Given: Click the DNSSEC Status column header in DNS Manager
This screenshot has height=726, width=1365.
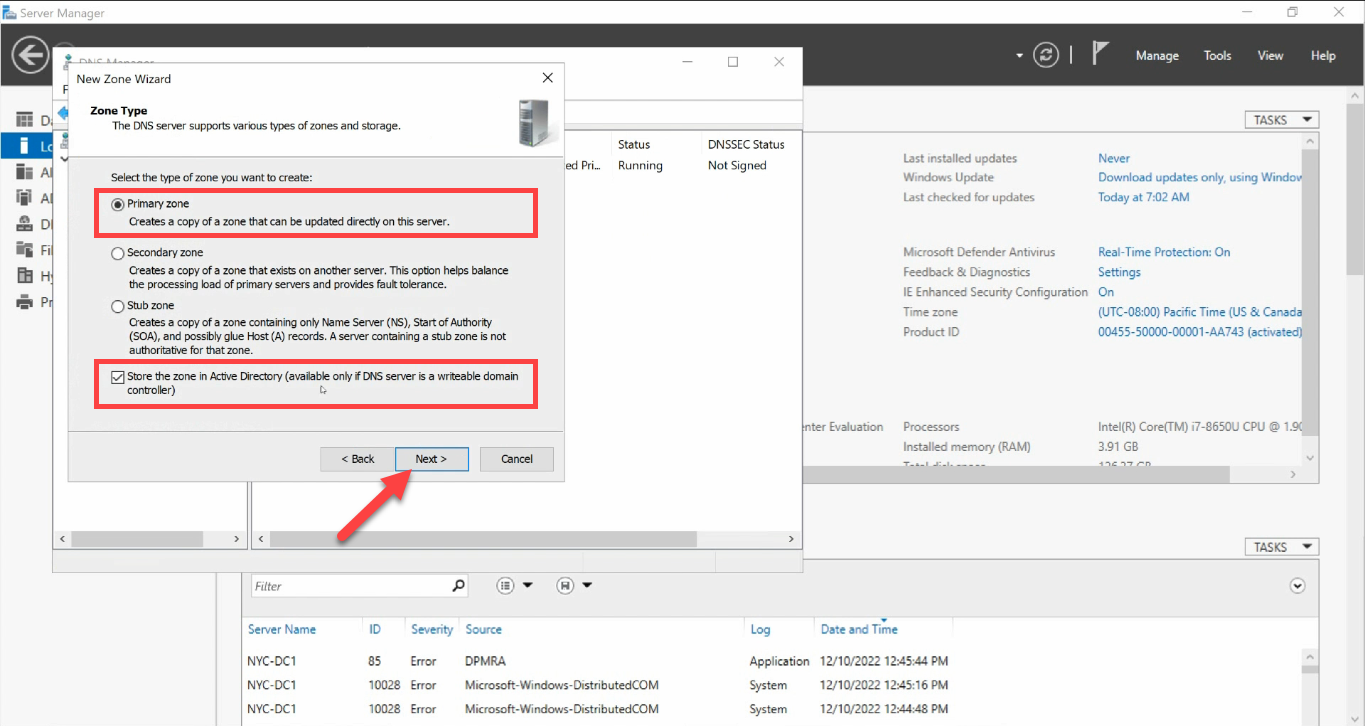Looking at the screenshot, I should point(747,145).
